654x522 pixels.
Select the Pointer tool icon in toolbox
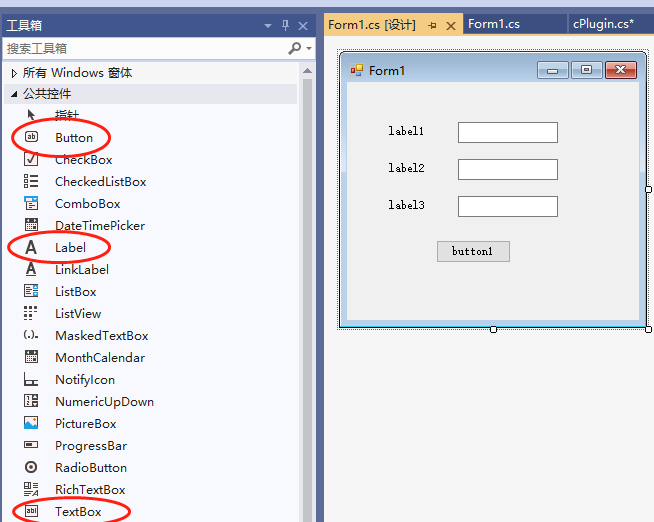[x=31, y=115]
